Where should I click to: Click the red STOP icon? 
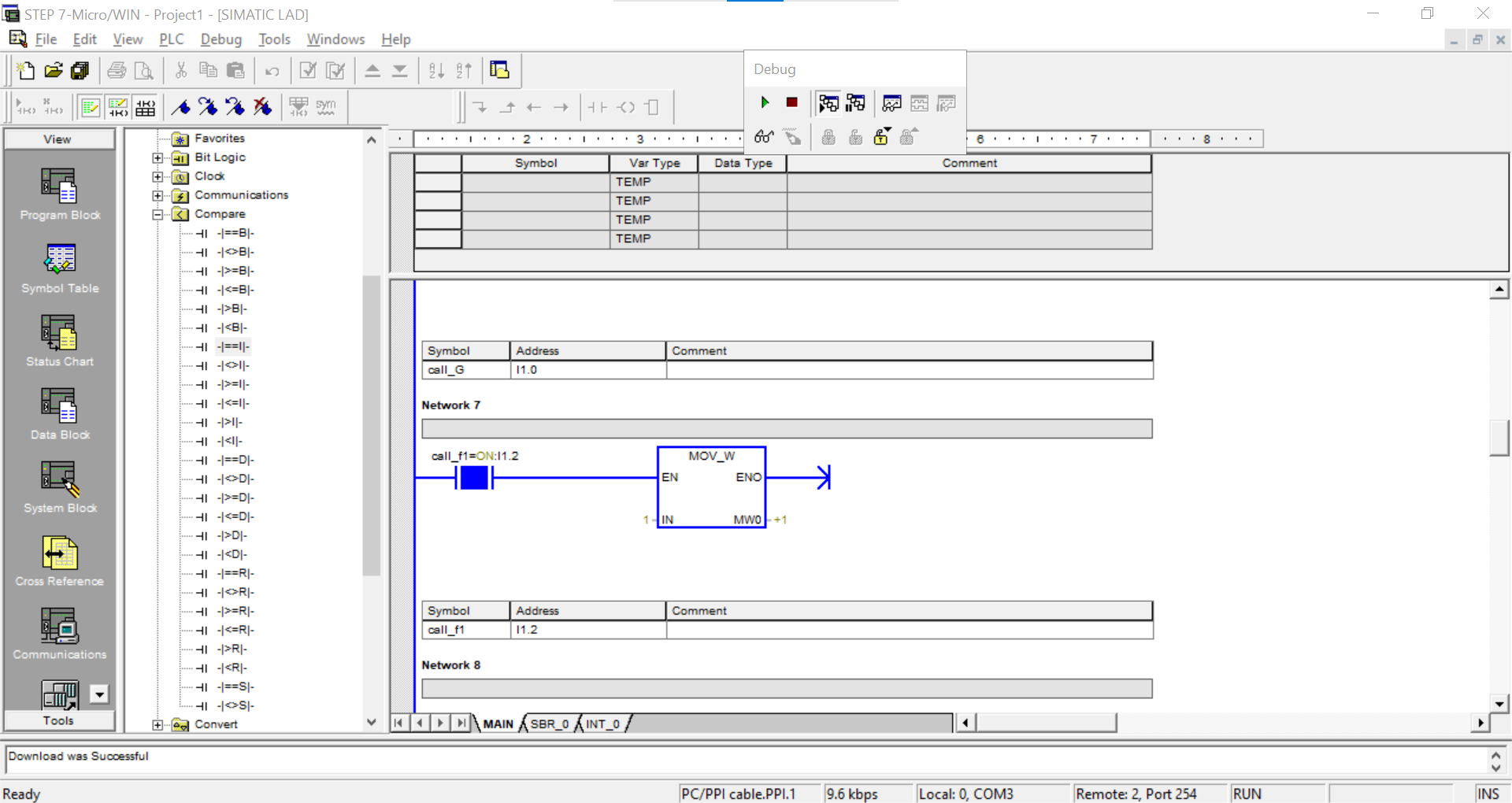point(791,102)
